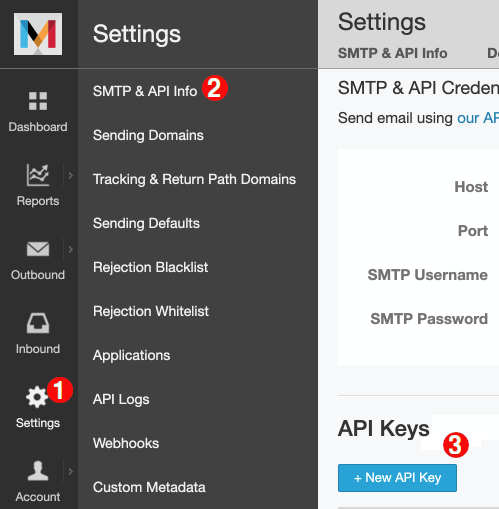
Task: Click the SMTP Password label
Action: pyautogui.click(x=429, y=319)
